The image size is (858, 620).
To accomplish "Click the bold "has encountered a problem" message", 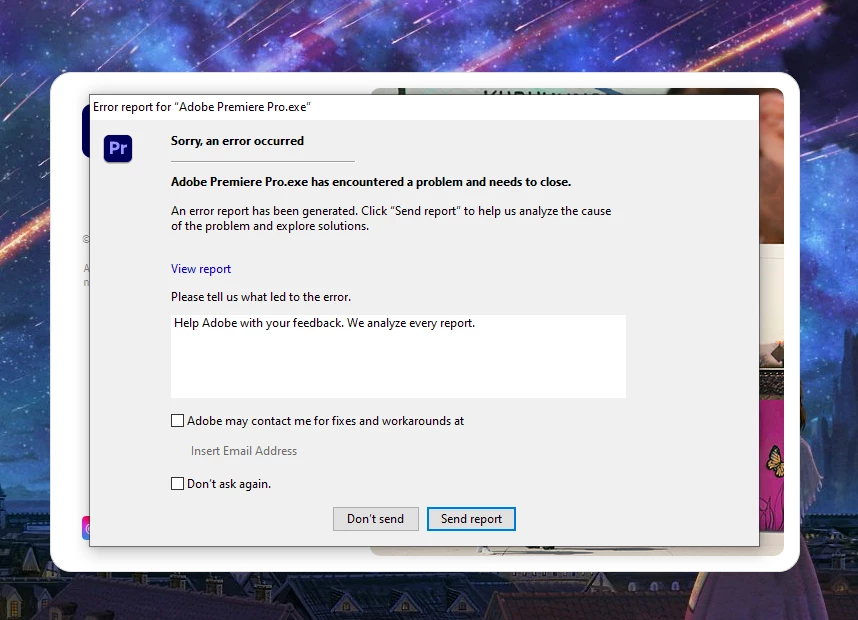I will 370,182.
